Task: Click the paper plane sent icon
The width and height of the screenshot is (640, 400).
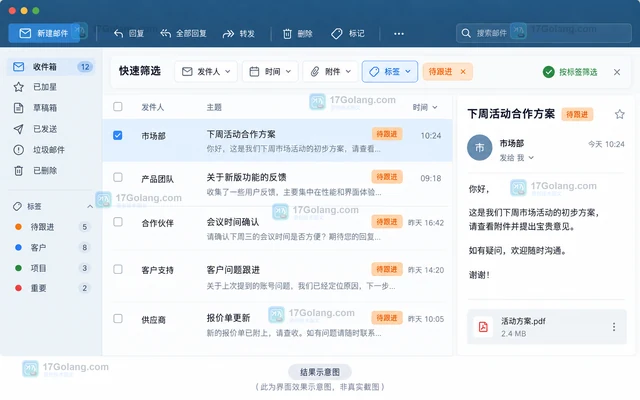Action: pyautogui.click(x=18, y=129)
